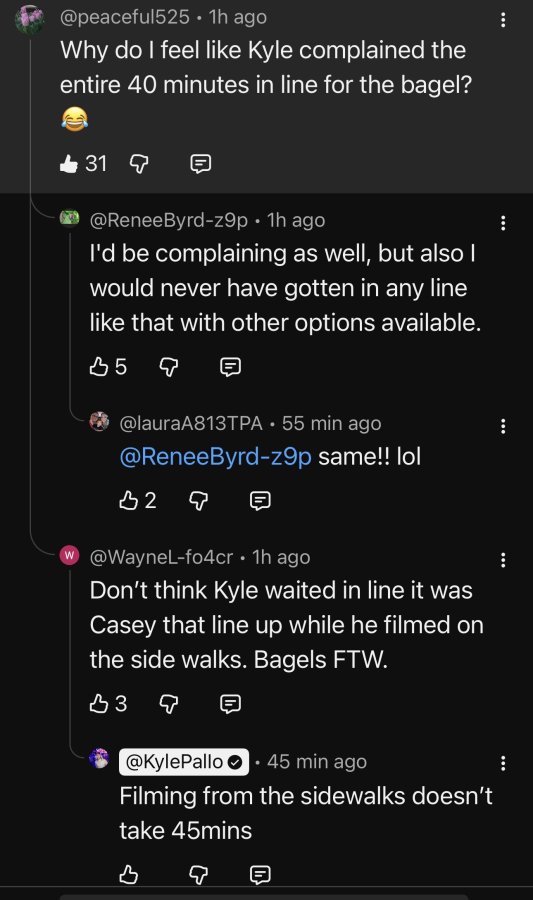Open the @KylePallo verified channel badge

pos(184,762)
